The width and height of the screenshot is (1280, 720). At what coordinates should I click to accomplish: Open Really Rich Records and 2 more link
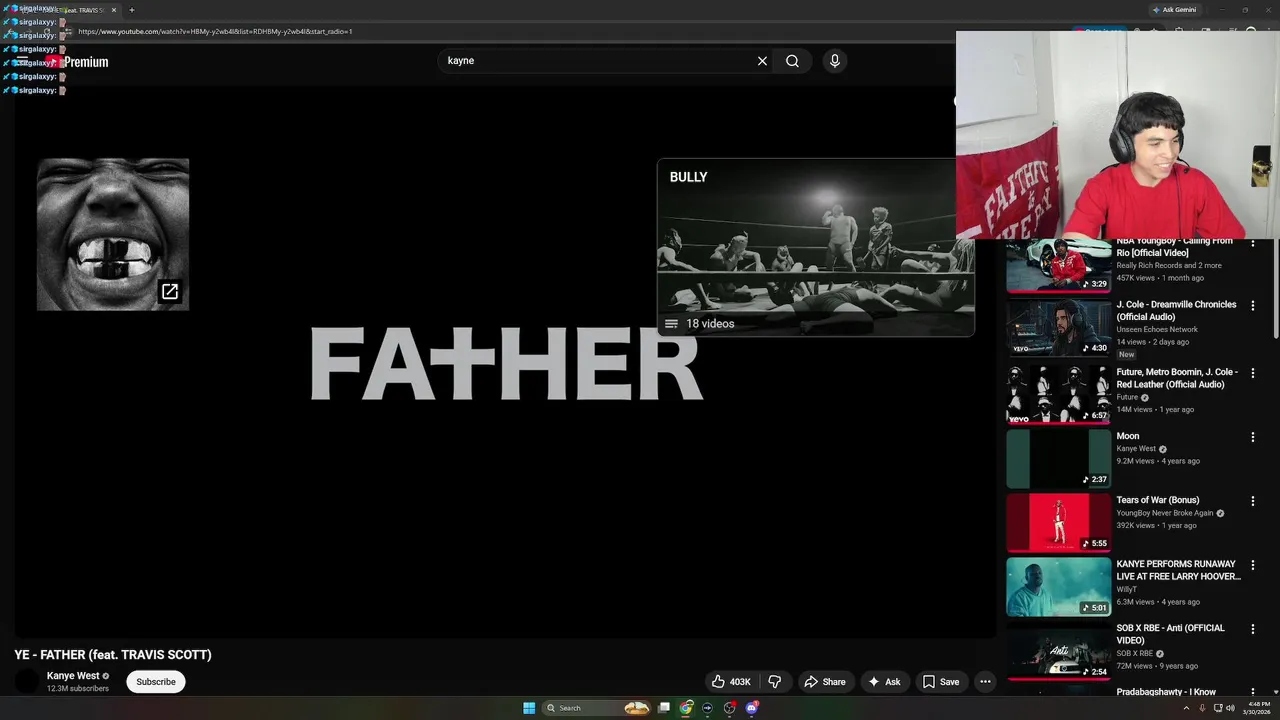coord(1168,265)
